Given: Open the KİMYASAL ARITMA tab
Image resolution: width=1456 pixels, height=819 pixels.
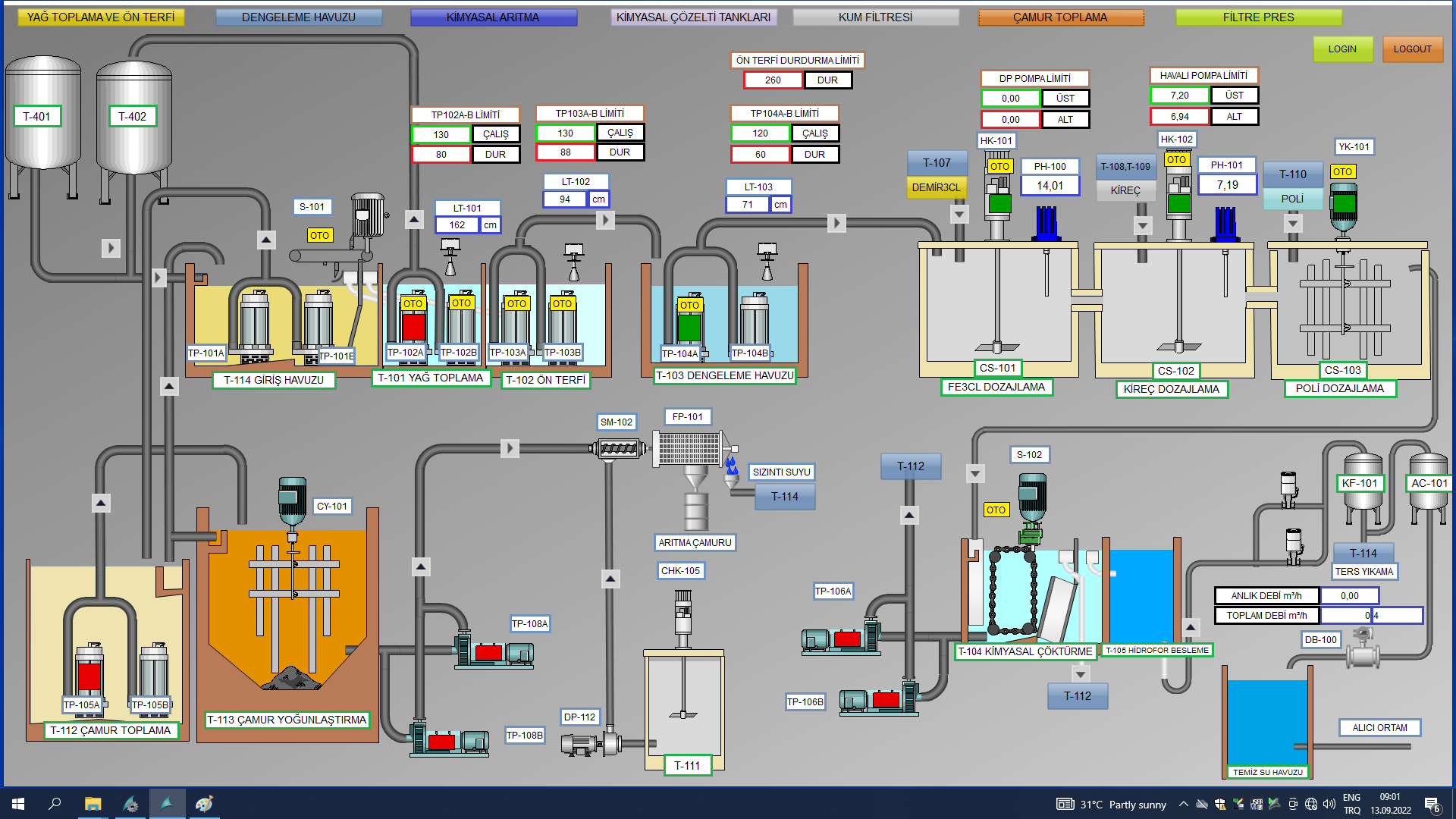Looking at the screenshot, I should point(493,17).
